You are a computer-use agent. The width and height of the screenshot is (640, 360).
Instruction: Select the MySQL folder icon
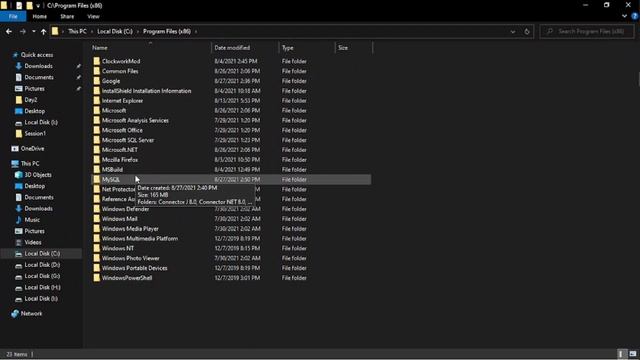coord(96,180)
